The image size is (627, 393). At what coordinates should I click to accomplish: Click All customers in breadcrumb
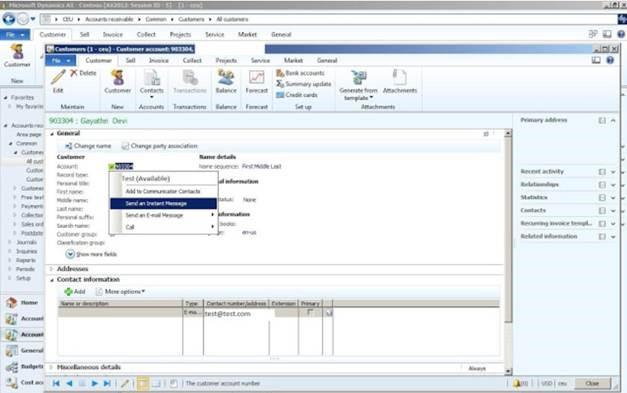[x=232, y=19]
